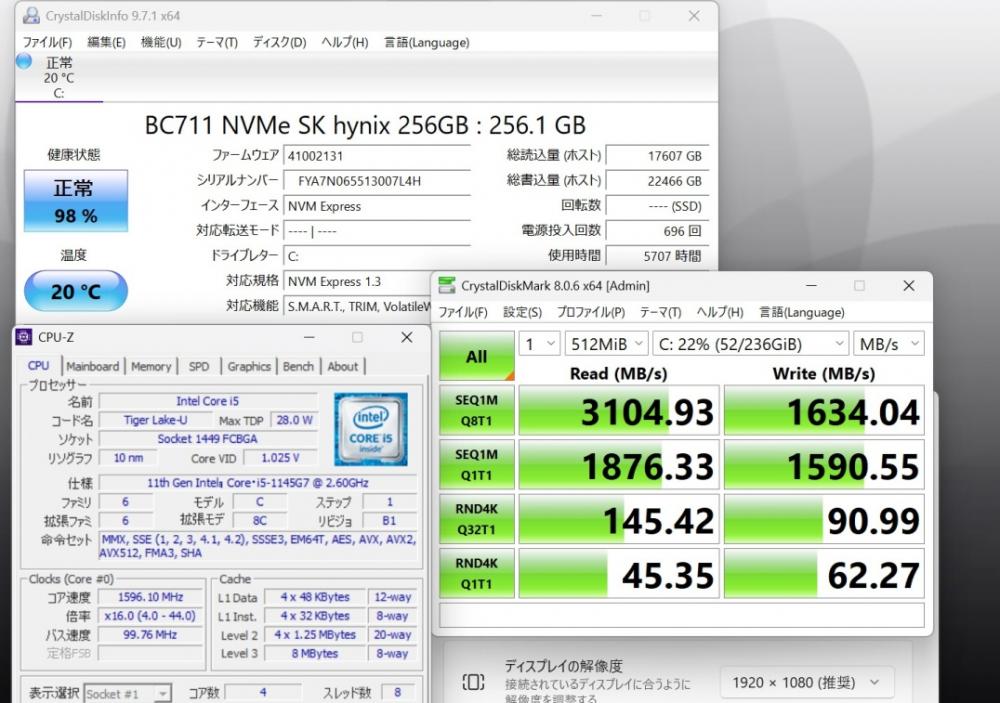This screenshot has width=1000, height=703.
Task: Click the code name value Tiger Lake-U
Action: click(156, 420)
